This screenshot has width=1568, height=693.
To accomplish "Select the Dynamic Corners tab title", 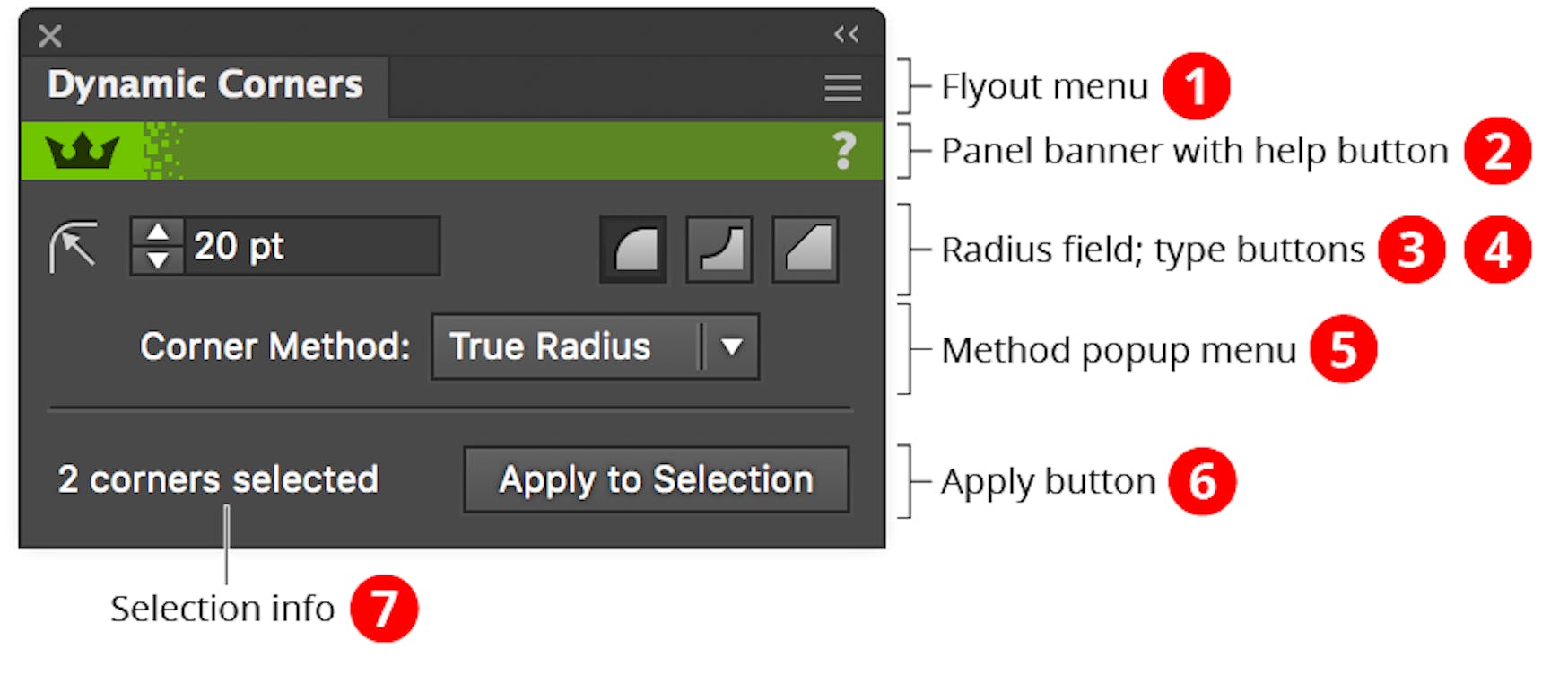I will pos(205,83).
